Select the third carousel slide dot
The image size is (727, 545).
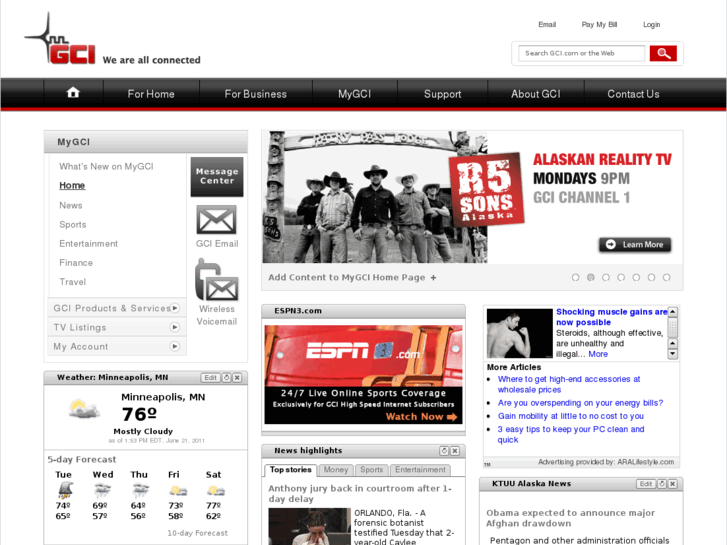(606, 277)
